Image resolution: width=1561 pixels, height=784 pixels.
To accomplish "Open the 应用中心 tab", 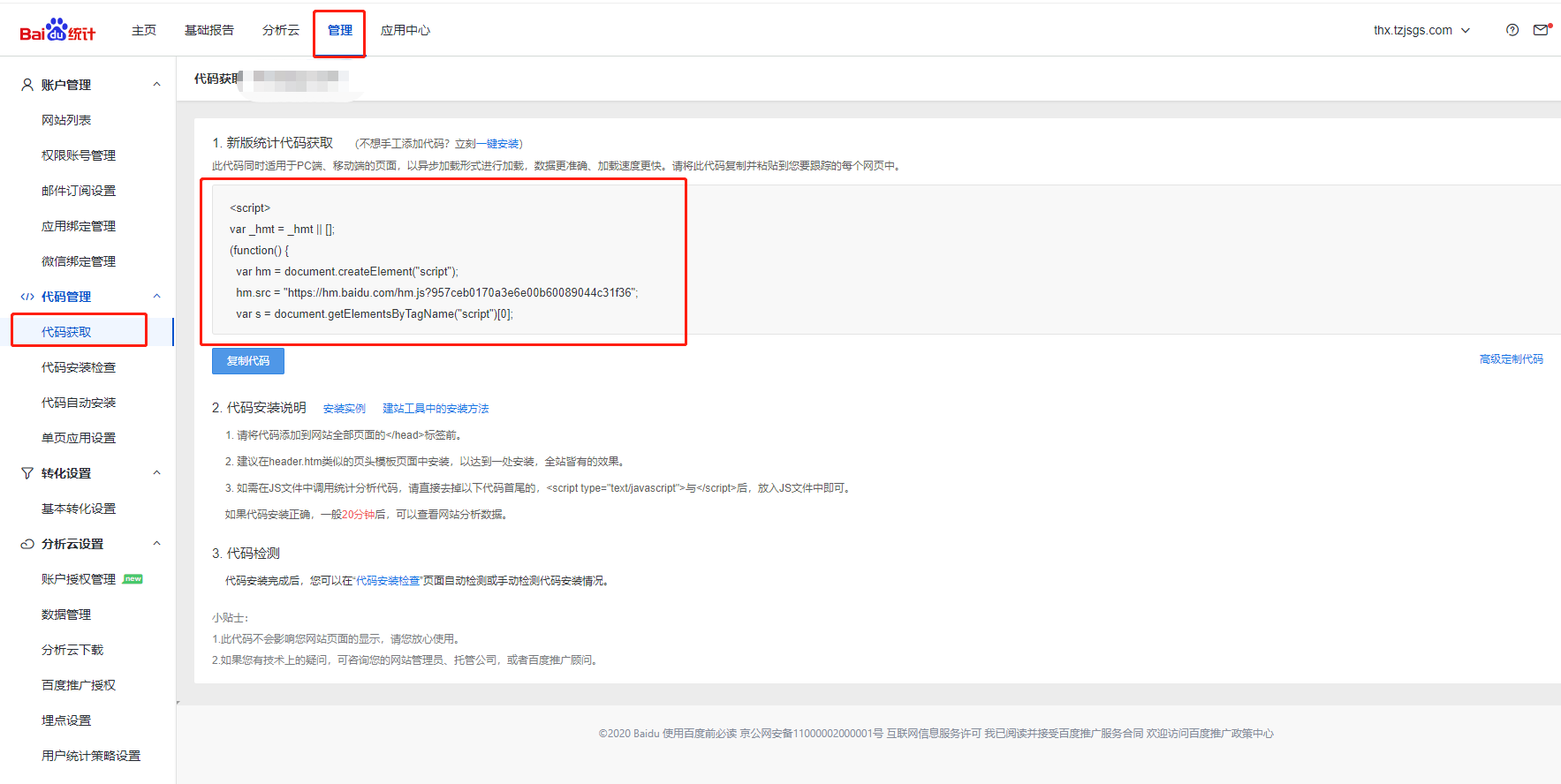I will (405, 30).
